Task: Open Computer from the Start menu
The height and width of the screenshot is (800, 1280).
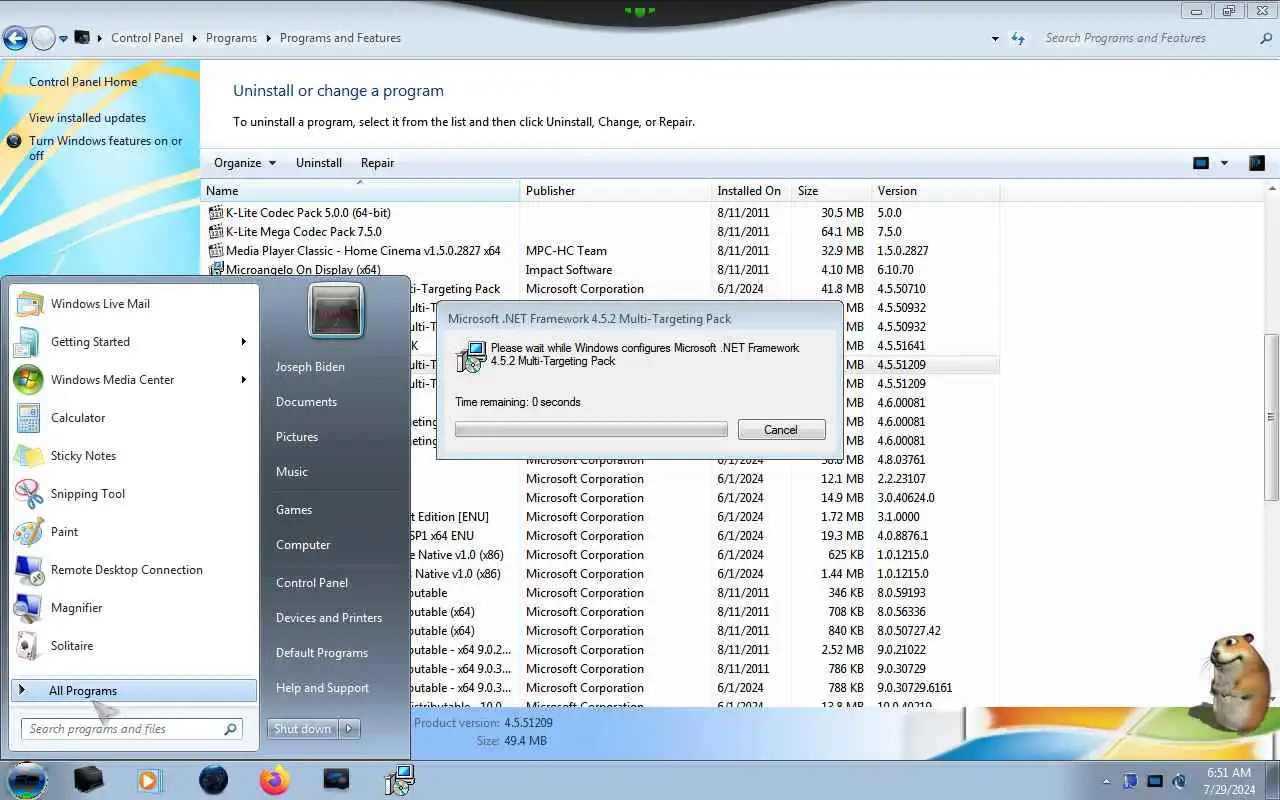Action: 303,545
